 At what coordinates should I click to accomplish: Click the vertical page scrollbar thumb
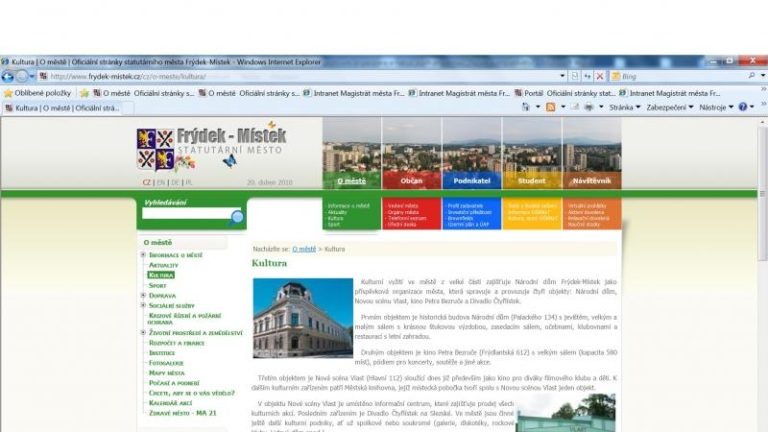[762, 193]
